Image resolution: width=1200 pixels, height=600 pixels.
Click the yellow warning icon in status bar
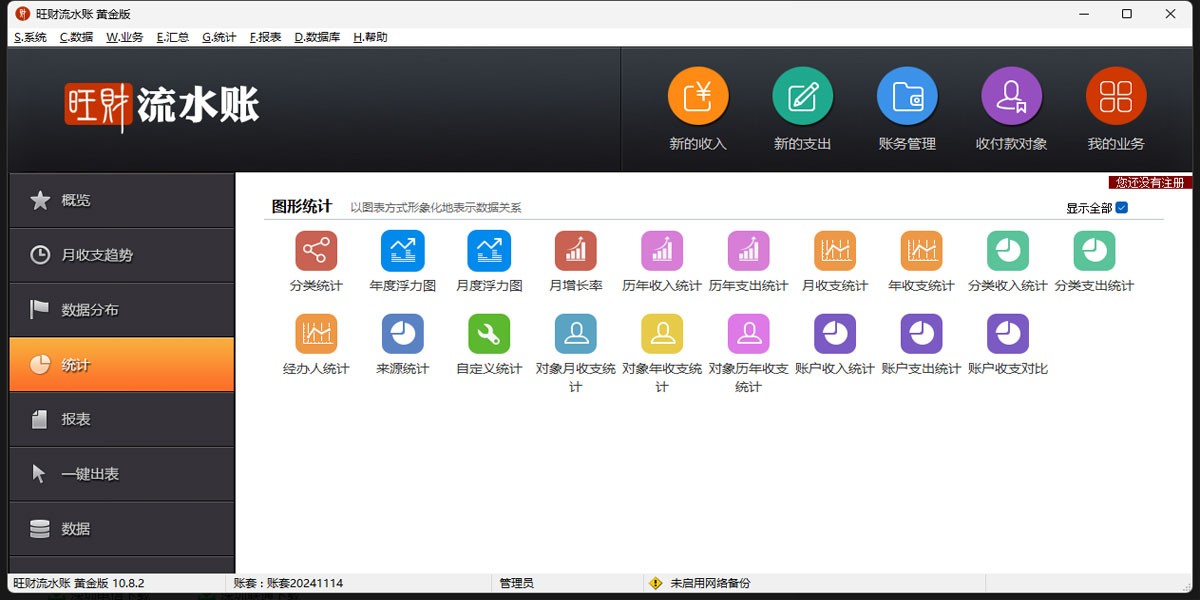tap(656, 583)
